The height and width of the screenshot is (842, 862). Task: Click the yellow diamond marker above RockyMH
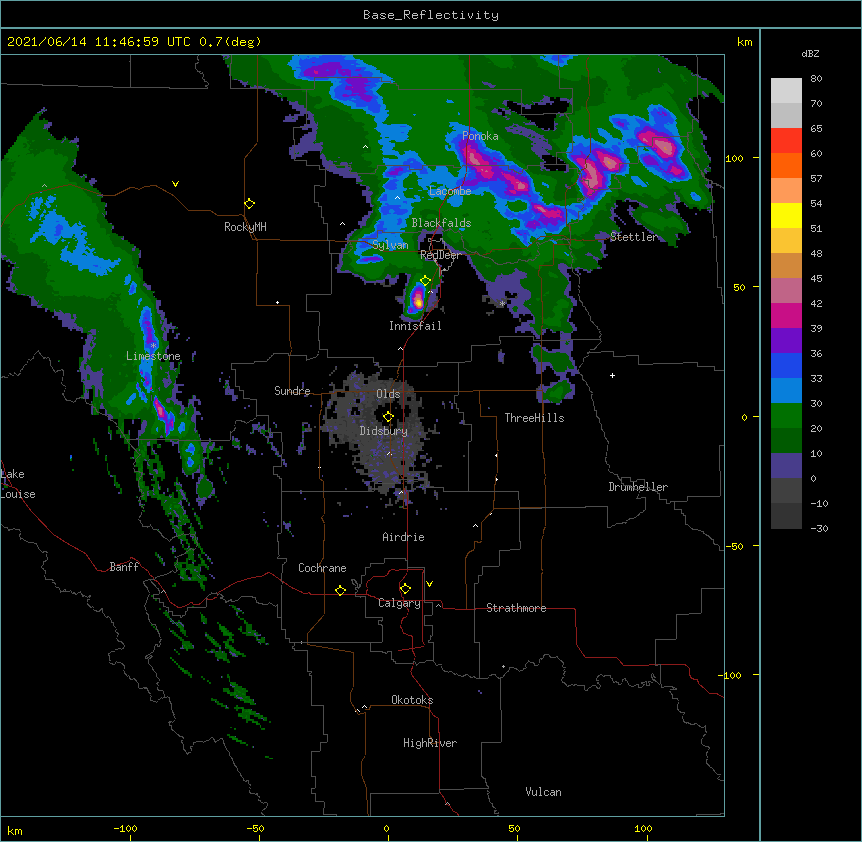[x=250, y=204]
